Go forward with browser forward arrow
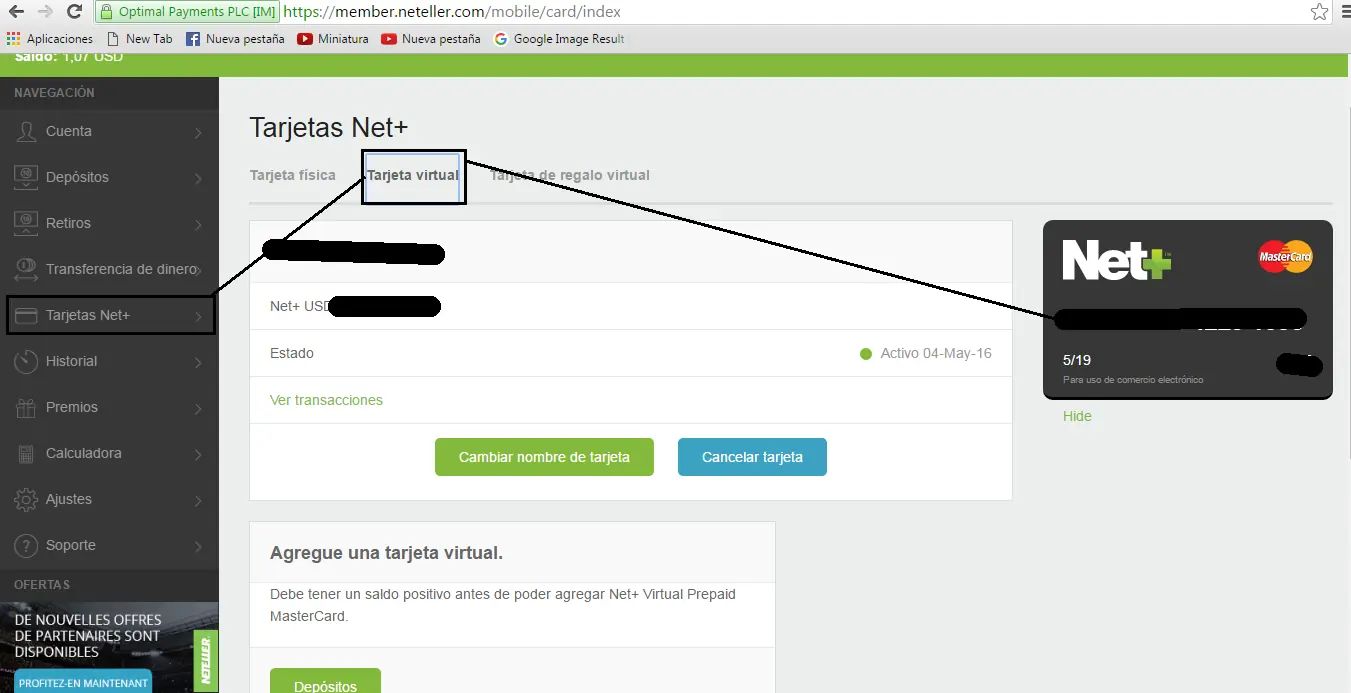Screen dimensions: 1351x693 [x=45, y=12]
